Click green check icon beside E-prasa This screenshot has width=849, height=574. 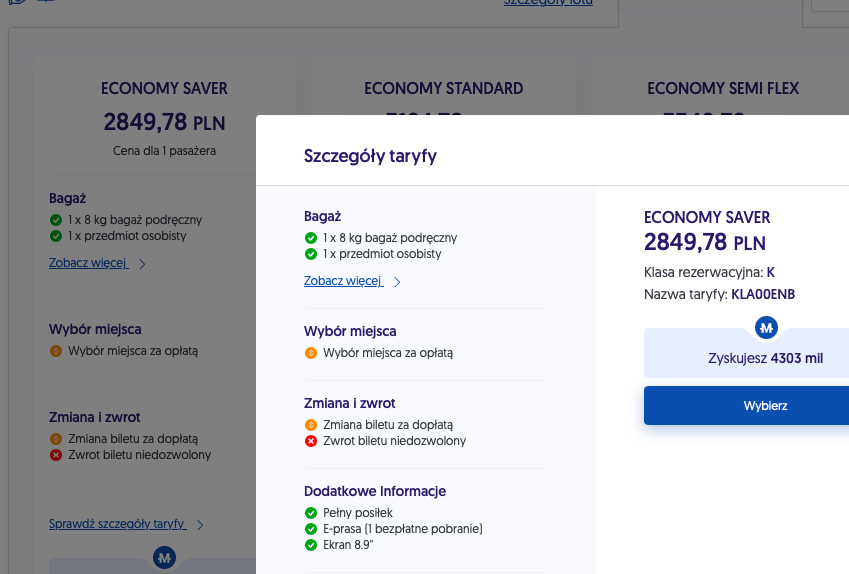(311, 529)
